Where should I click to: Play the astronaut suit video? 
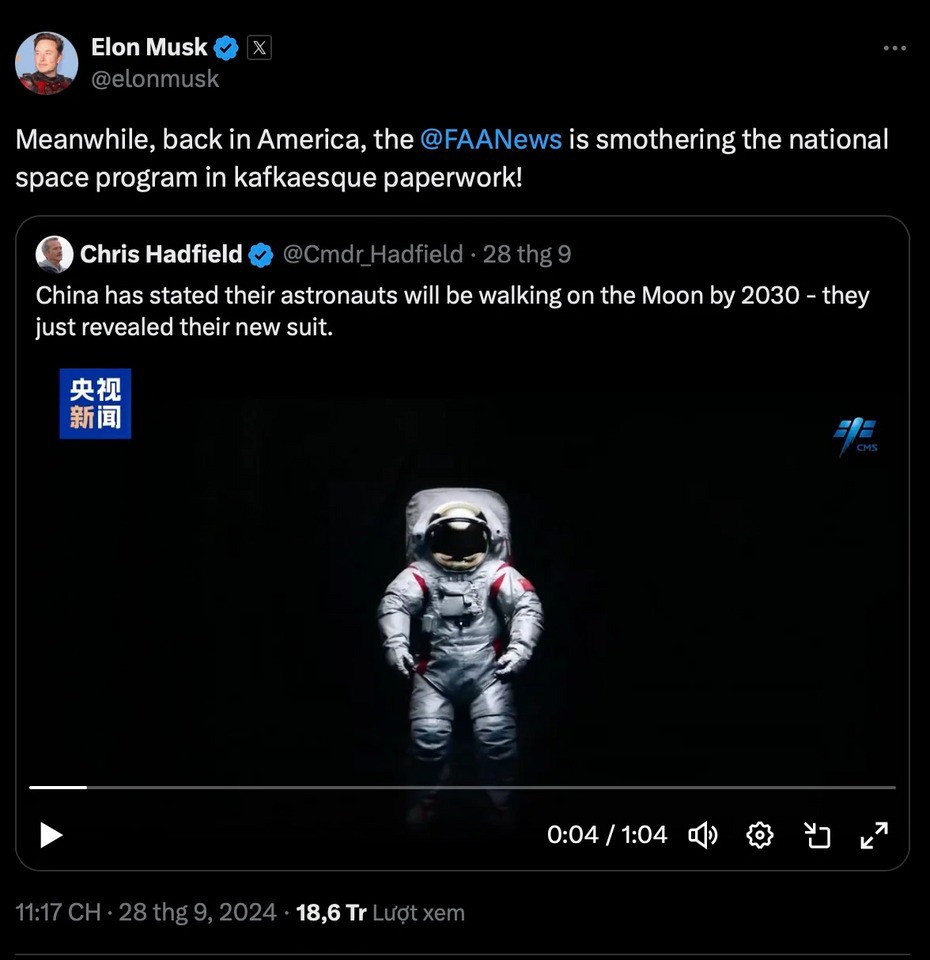51,835
